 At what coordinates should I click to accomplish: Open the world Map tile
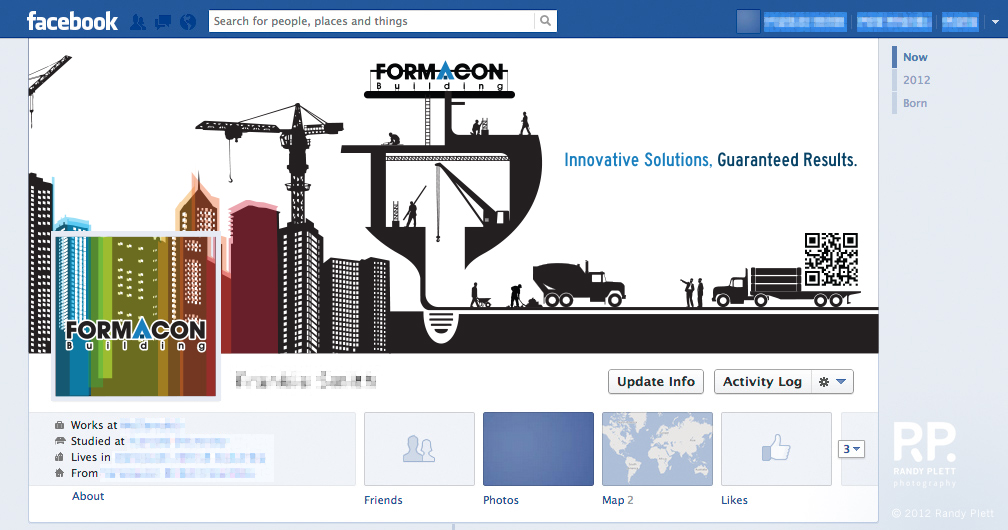[657, 449]
